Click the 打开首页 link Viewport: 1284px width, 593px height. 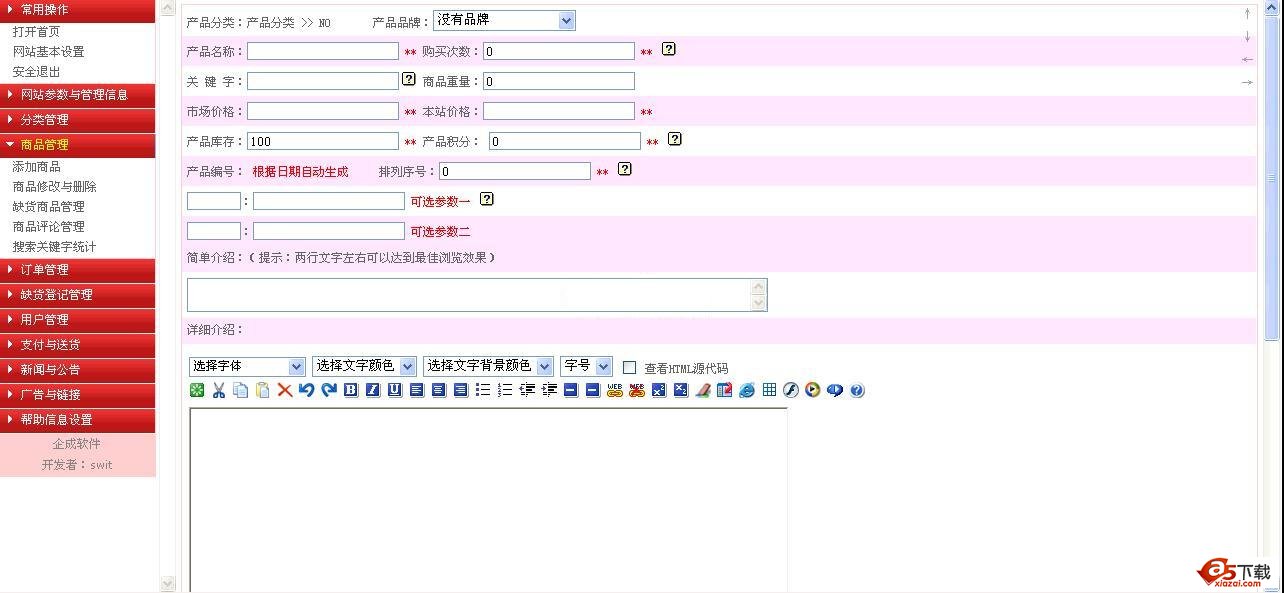coord(36,32)
